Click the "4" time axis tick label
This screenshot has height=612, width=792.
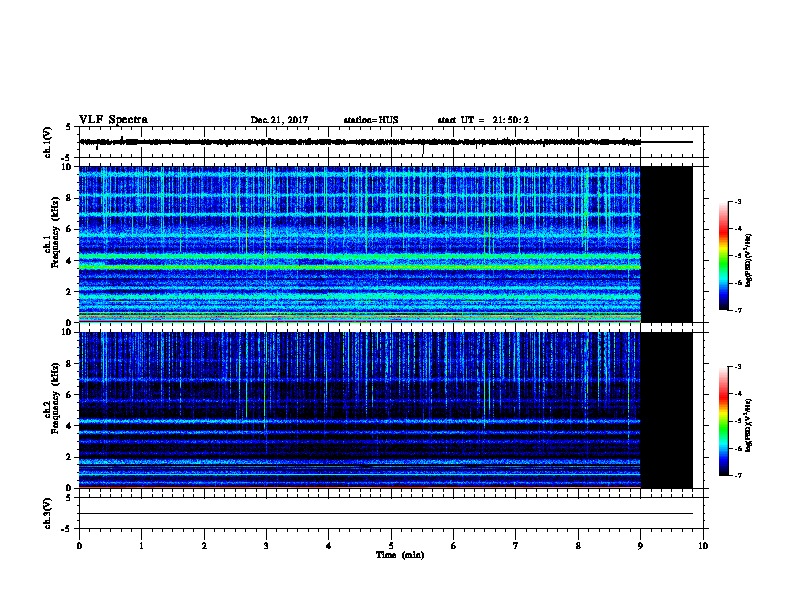point(328,546)
